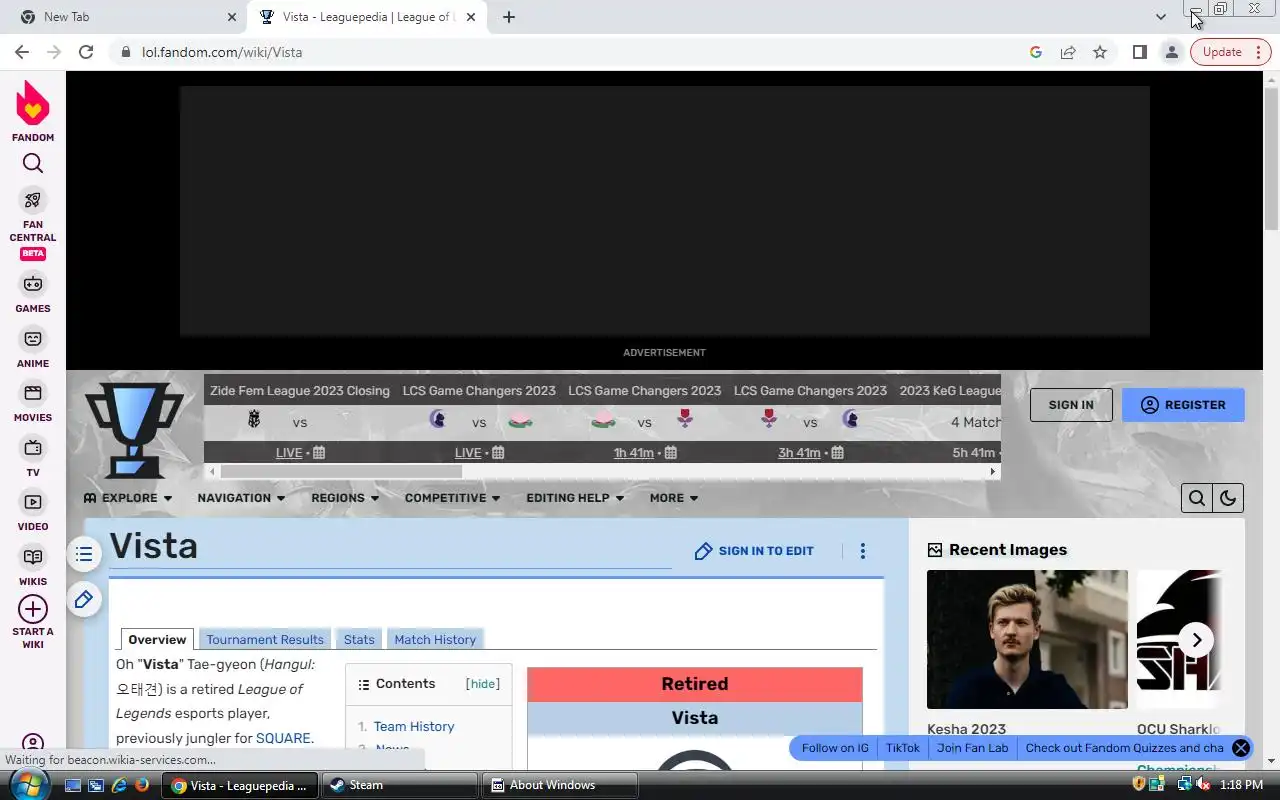Open Chrome profile avatar icon
Image resolution: width=1280 pixels, height=800 pixels.
[1171, 52]
